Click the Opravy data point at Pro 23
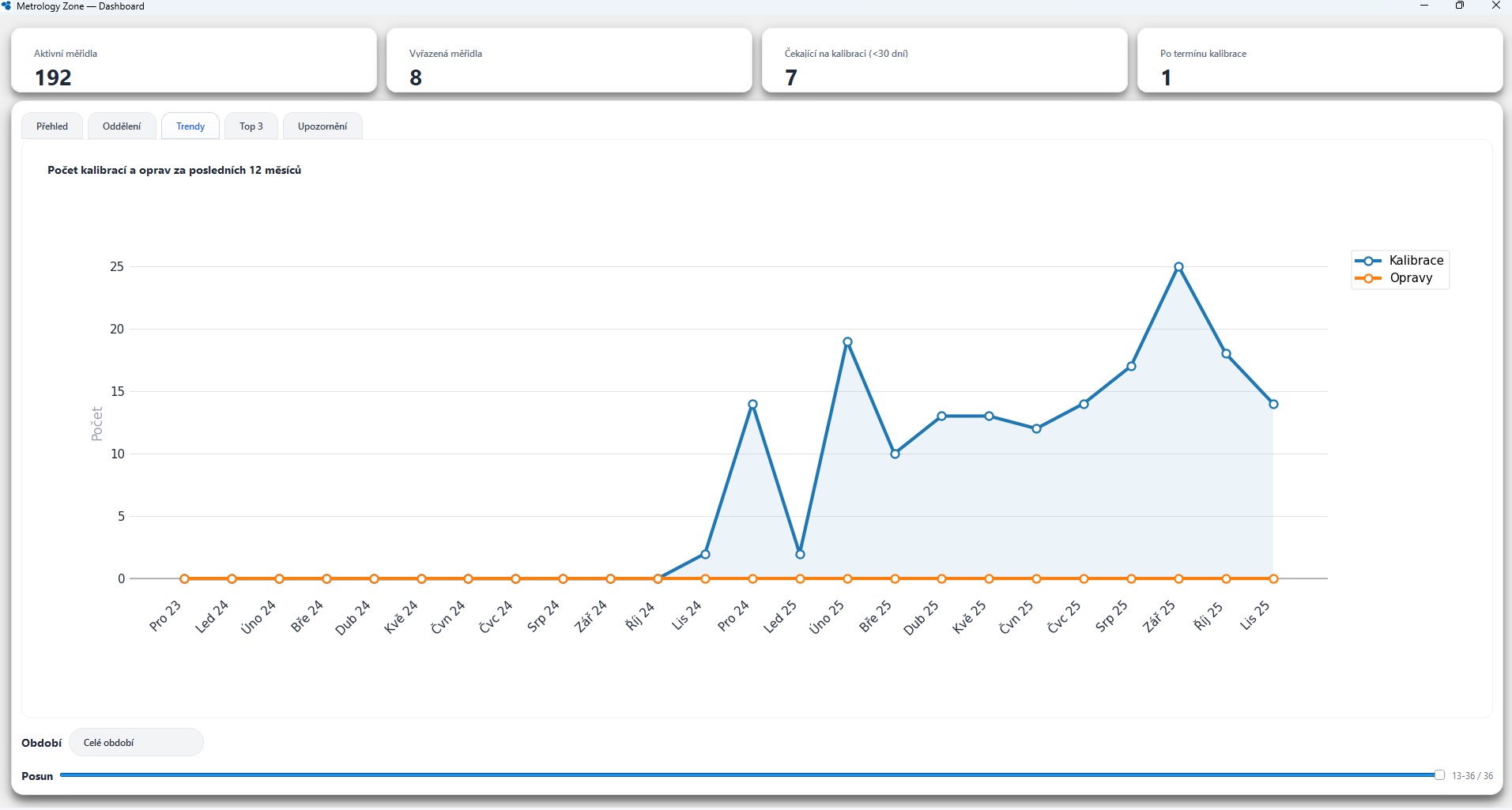Image resolution: width=1512 pixels, height=810 pixels. tap(184, 579)
